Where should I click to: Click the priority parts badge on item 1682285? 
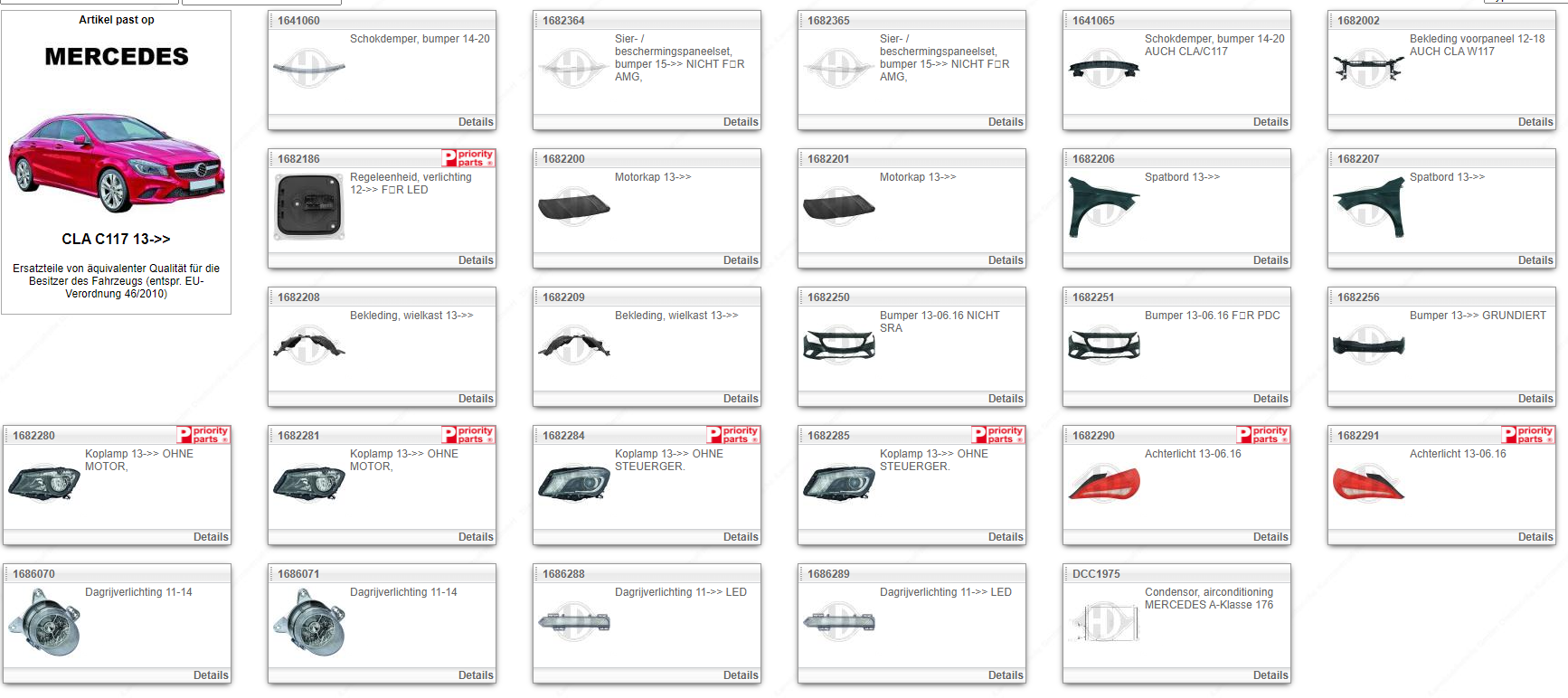click(998, 435)
